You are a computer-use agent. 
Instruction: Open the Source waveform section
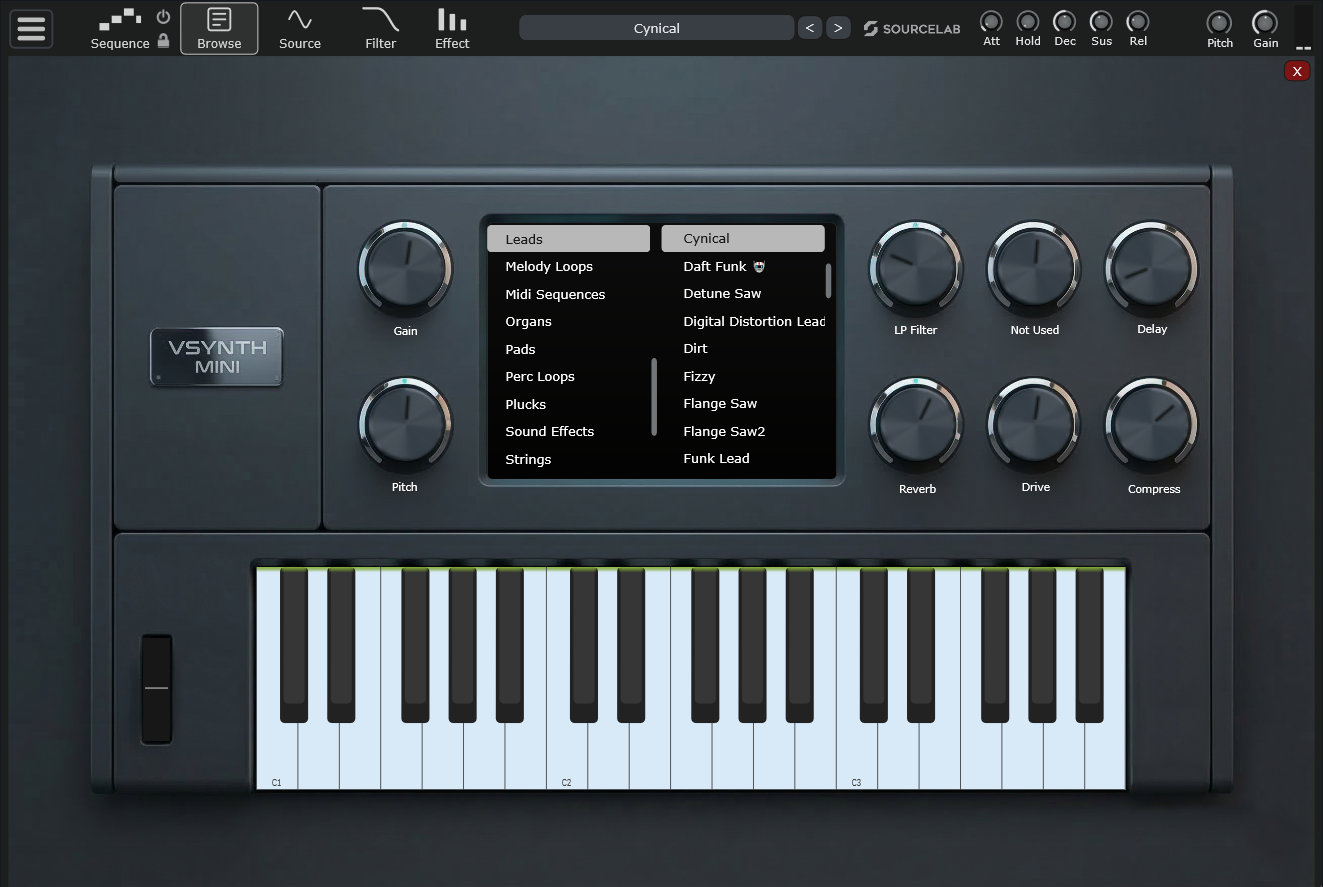tap(300, 28)
